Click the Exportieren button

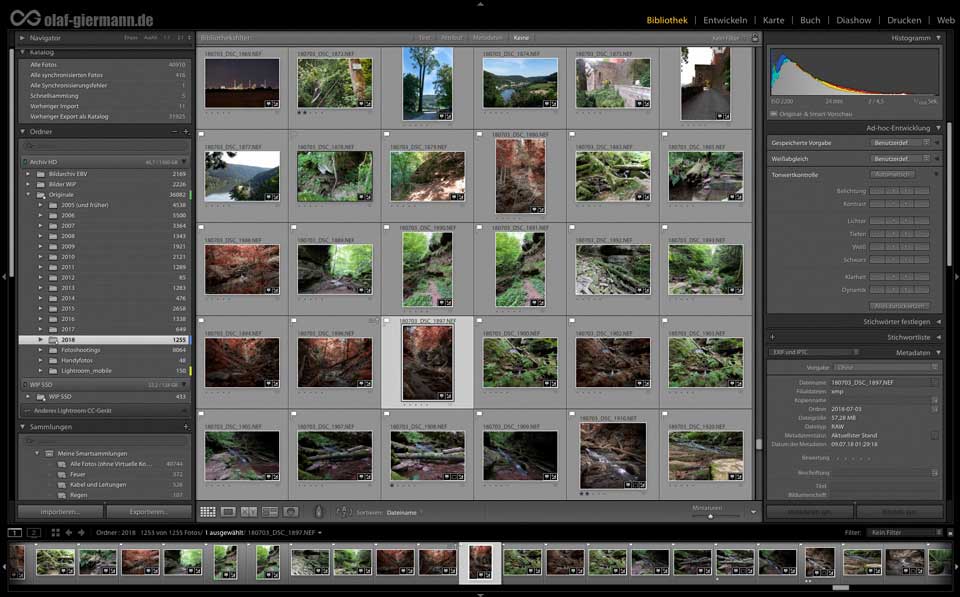click(148, 512)
